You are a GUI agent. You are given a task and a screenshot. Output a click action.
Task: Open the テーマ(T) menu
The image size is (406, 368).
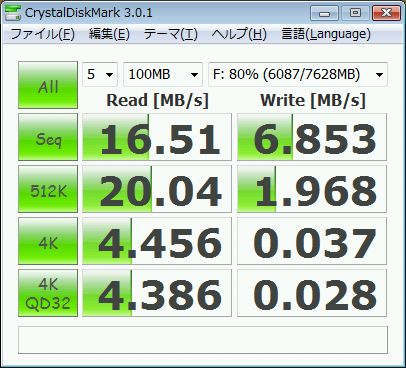pyautogui.click(x=171, y=34)
